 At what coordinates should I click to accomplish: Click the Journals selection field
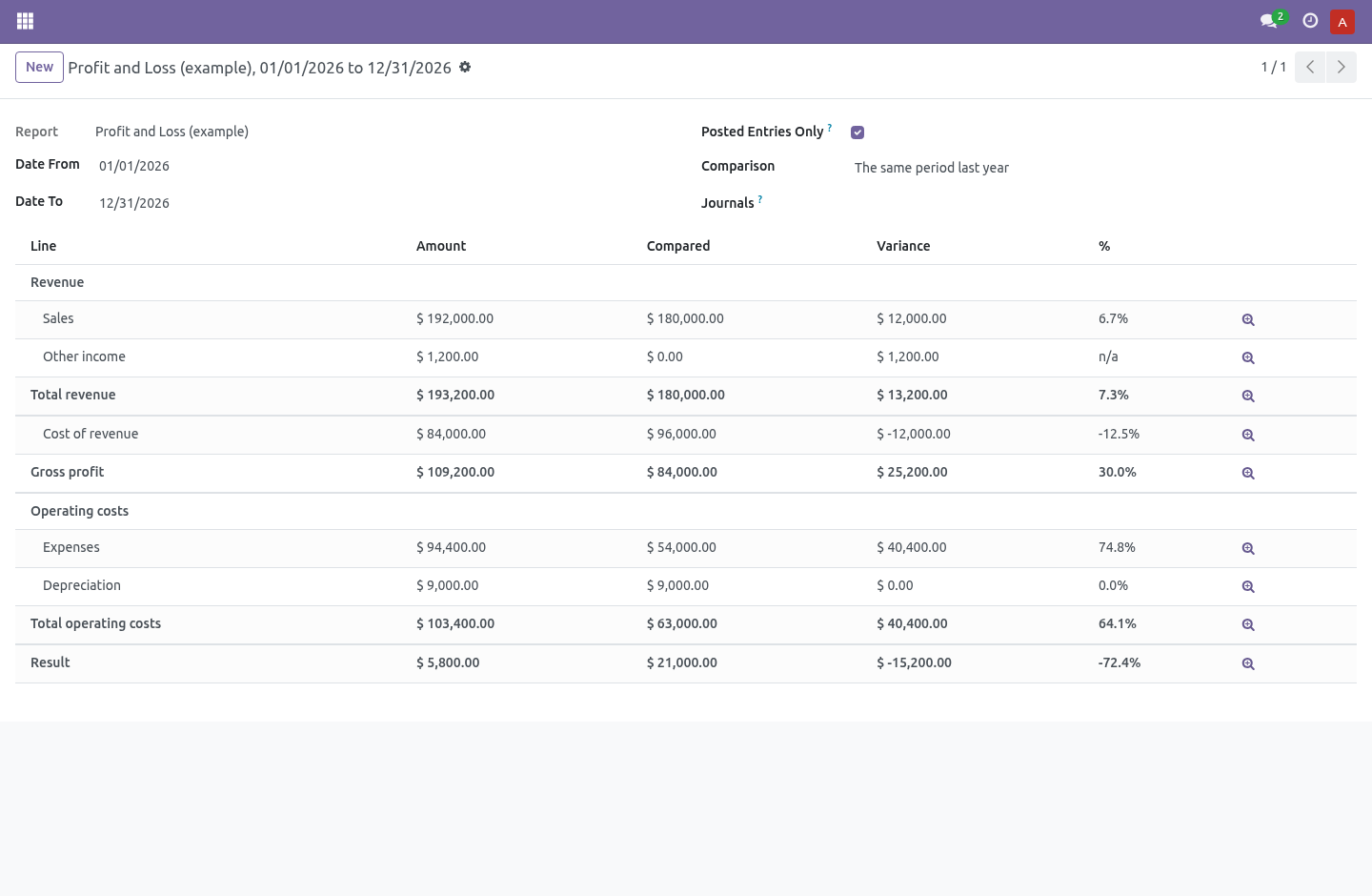tap(1105, 203)
